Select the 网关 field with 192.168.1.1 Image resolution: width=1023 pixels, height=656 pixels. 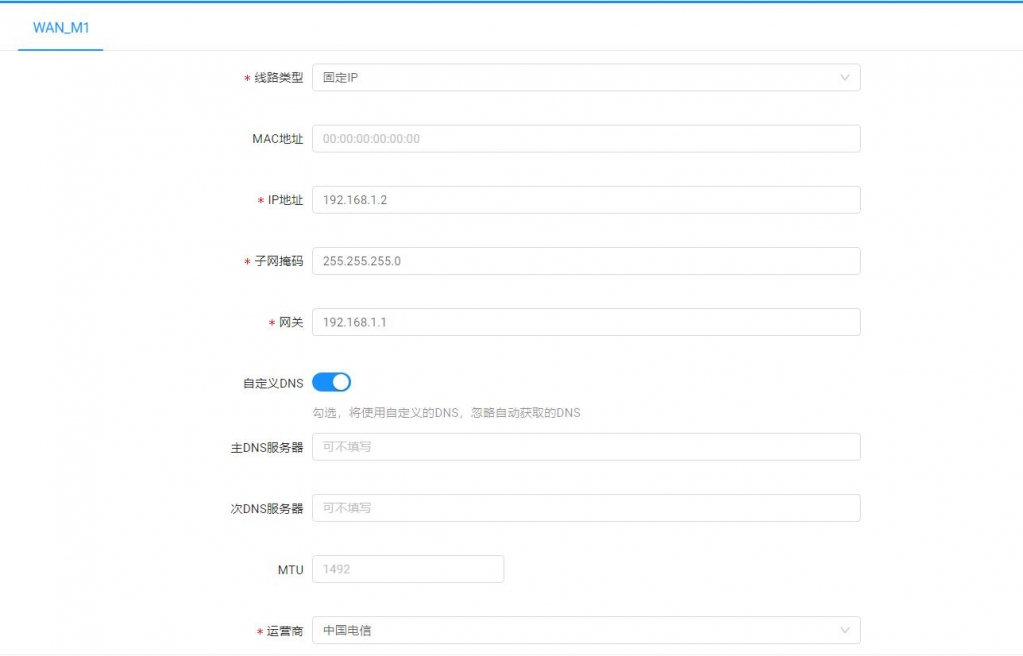[x=585, y=323]
